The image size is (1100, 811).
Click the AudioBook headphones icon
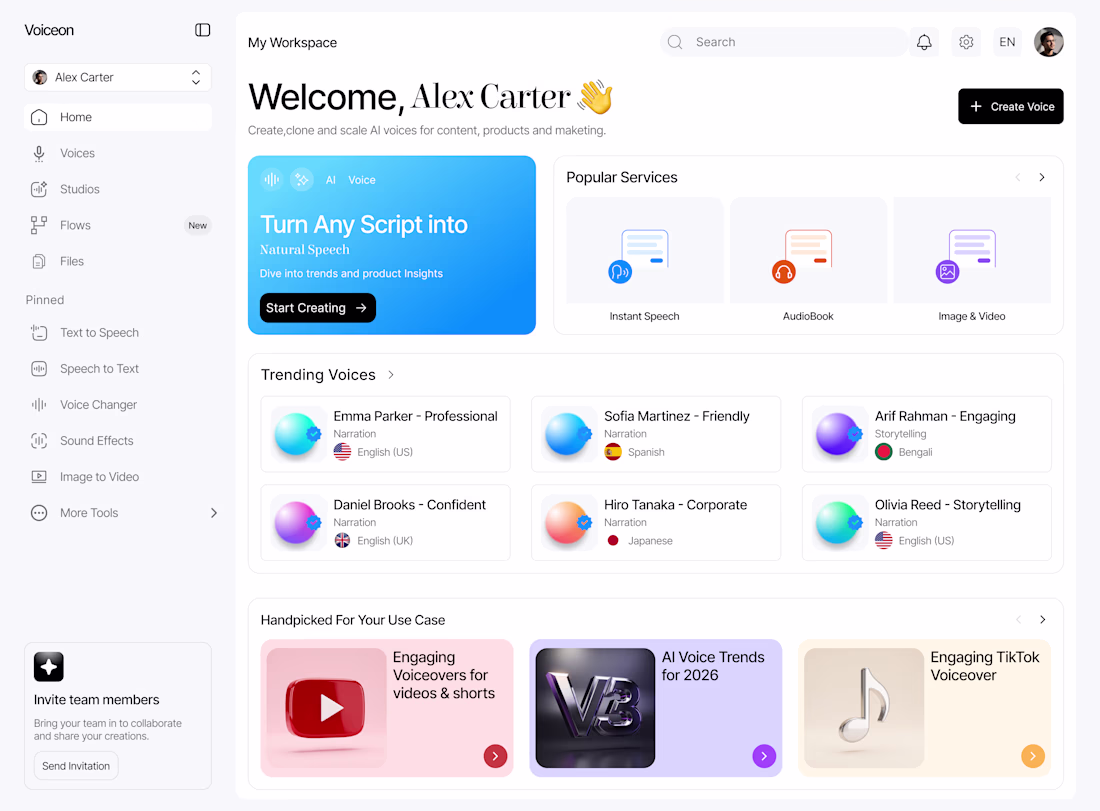[784, 272]
